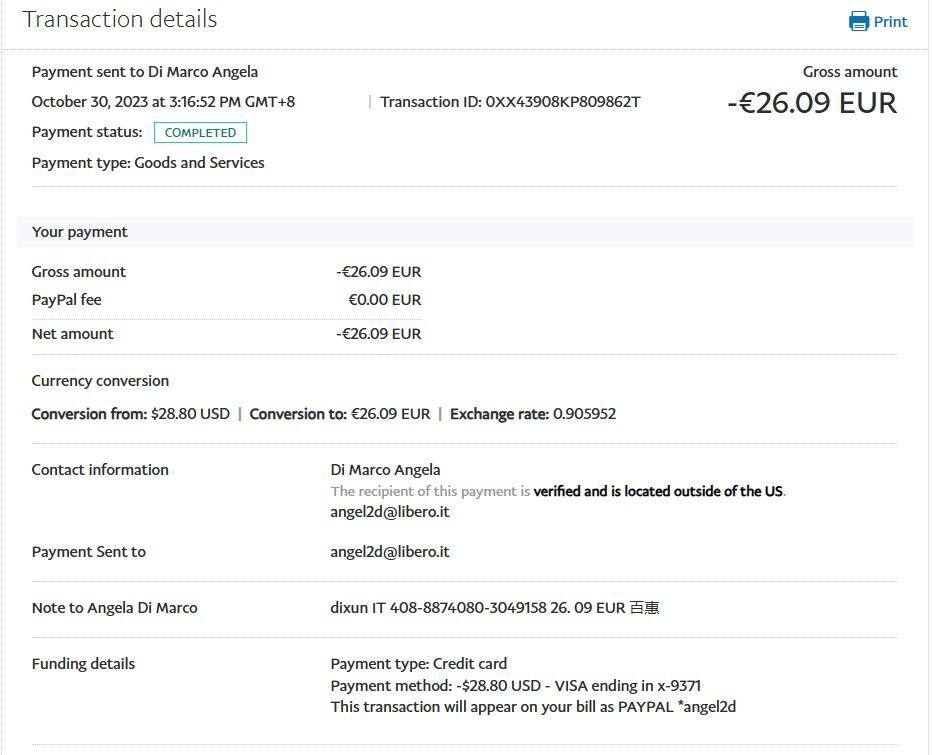
Task: Click the Print link text
Action: (x=890, y=22)
